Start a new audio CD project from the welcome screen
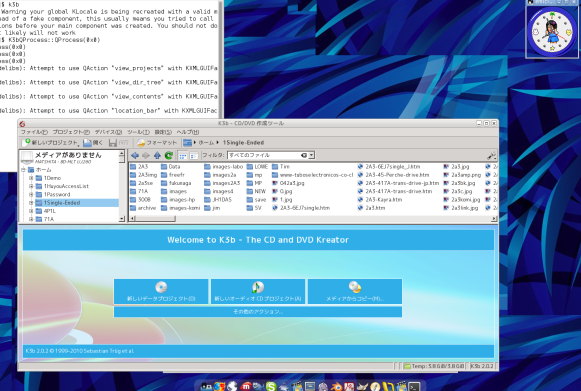 click(258, 291)
